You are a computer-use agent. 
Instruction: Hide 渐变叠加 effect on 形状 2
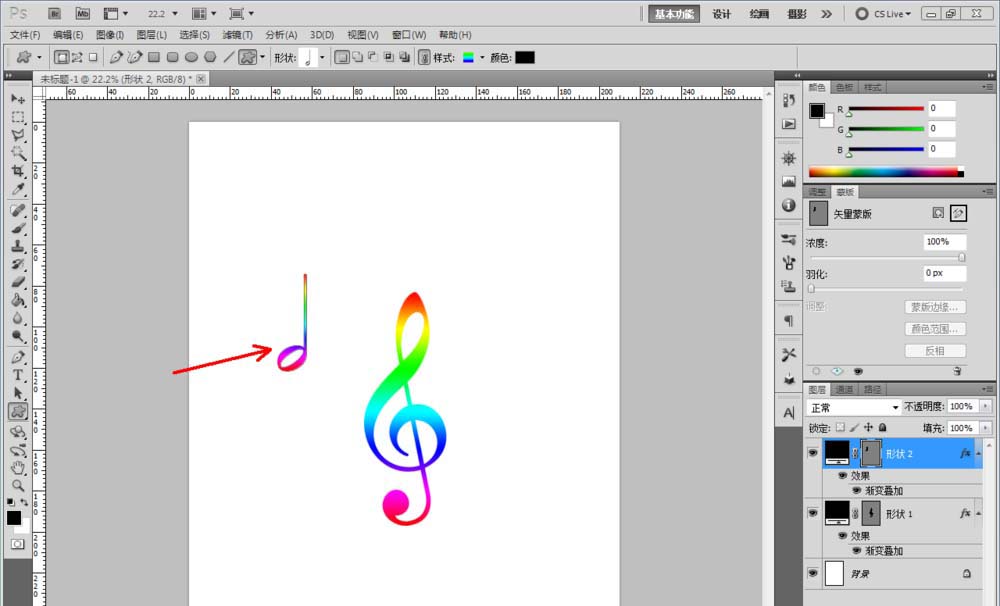click(x=857, y=491)
